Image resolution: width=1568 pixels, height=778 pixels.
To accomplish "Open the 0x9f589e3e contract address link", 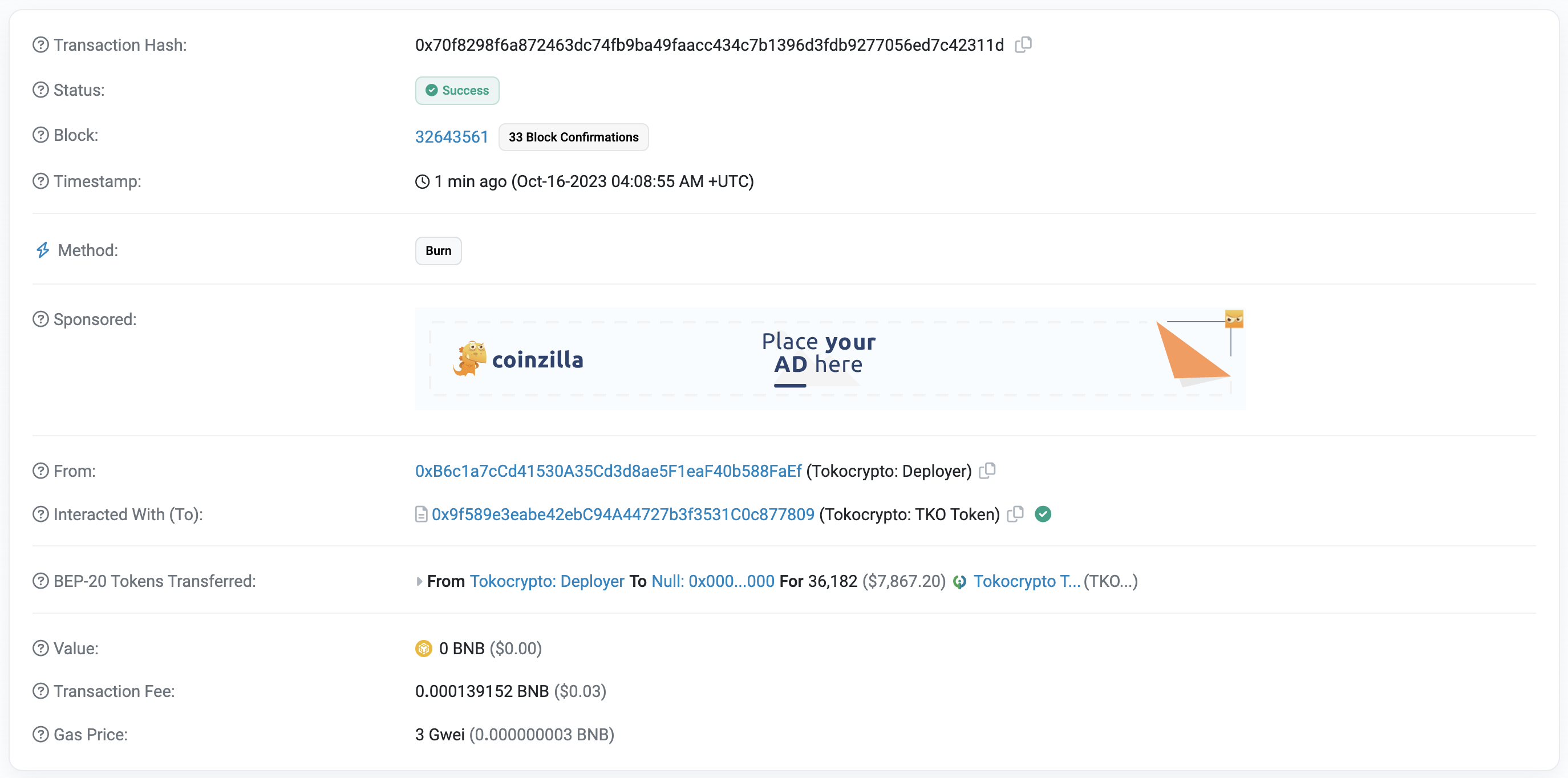I will (623, 514).
